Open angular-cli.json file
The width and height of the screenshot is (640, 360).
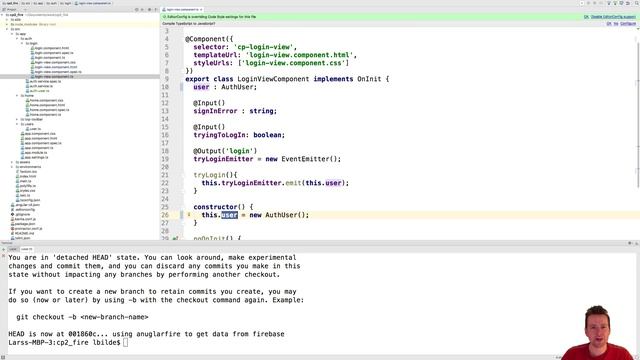tap(25, 205)
